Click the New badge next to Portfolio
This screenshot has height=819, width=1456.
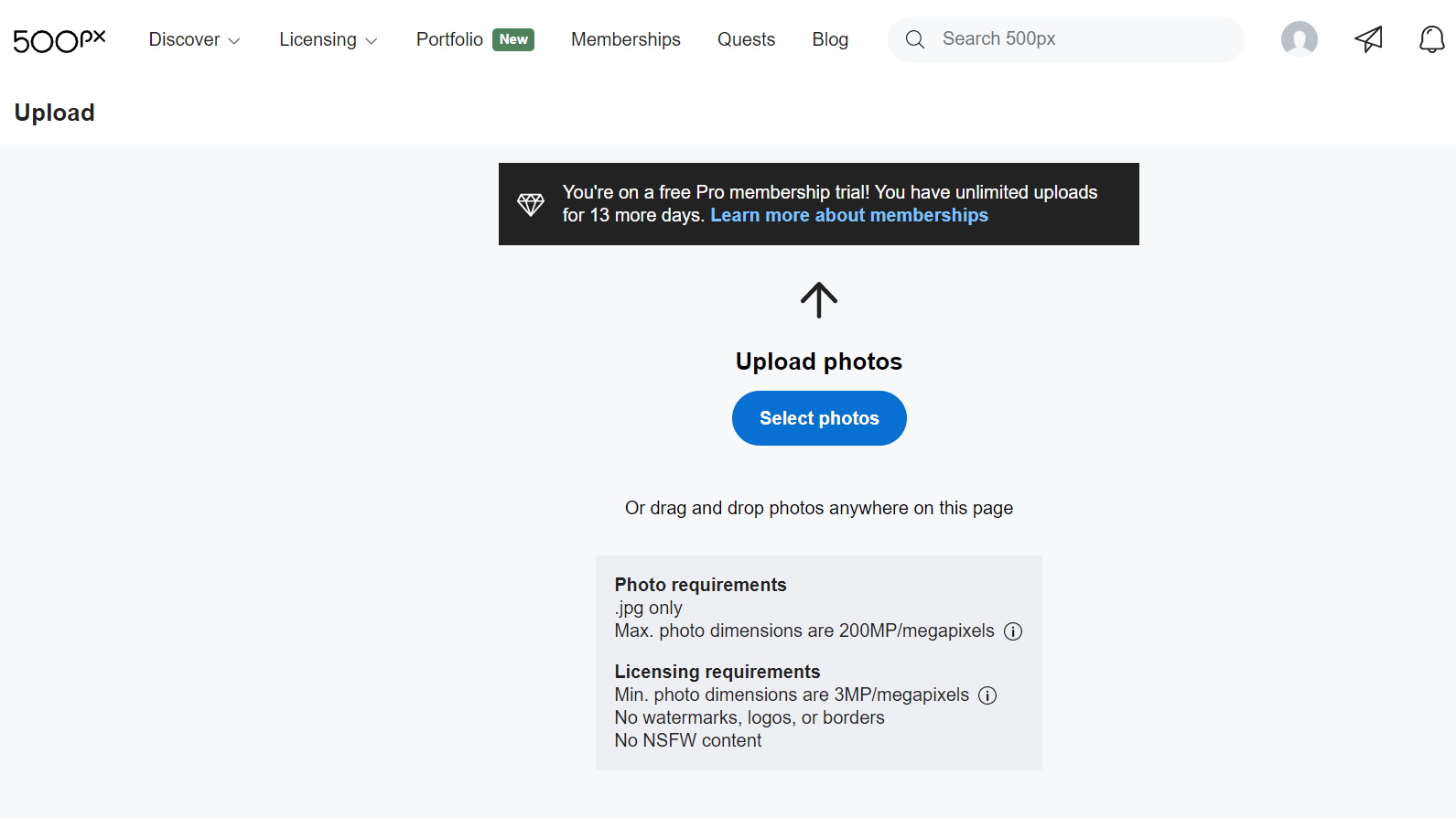coord(513,39)
